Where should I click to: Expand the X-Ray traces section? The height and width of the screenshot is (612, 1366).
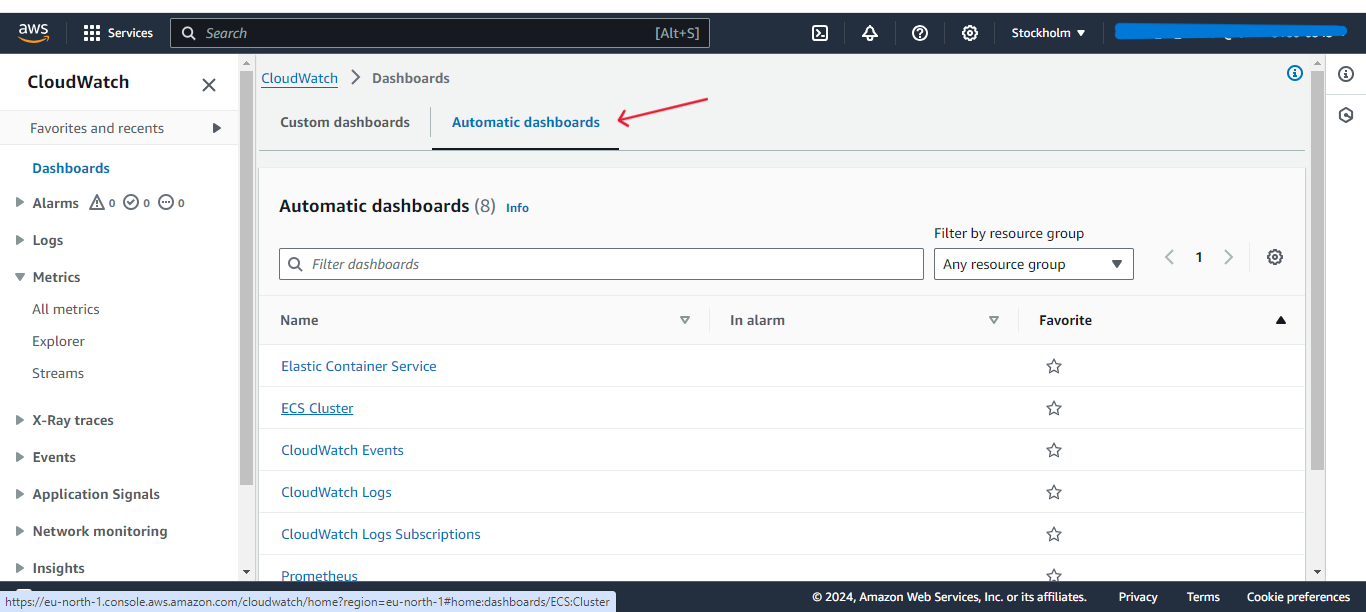click(x=20, y=420)
